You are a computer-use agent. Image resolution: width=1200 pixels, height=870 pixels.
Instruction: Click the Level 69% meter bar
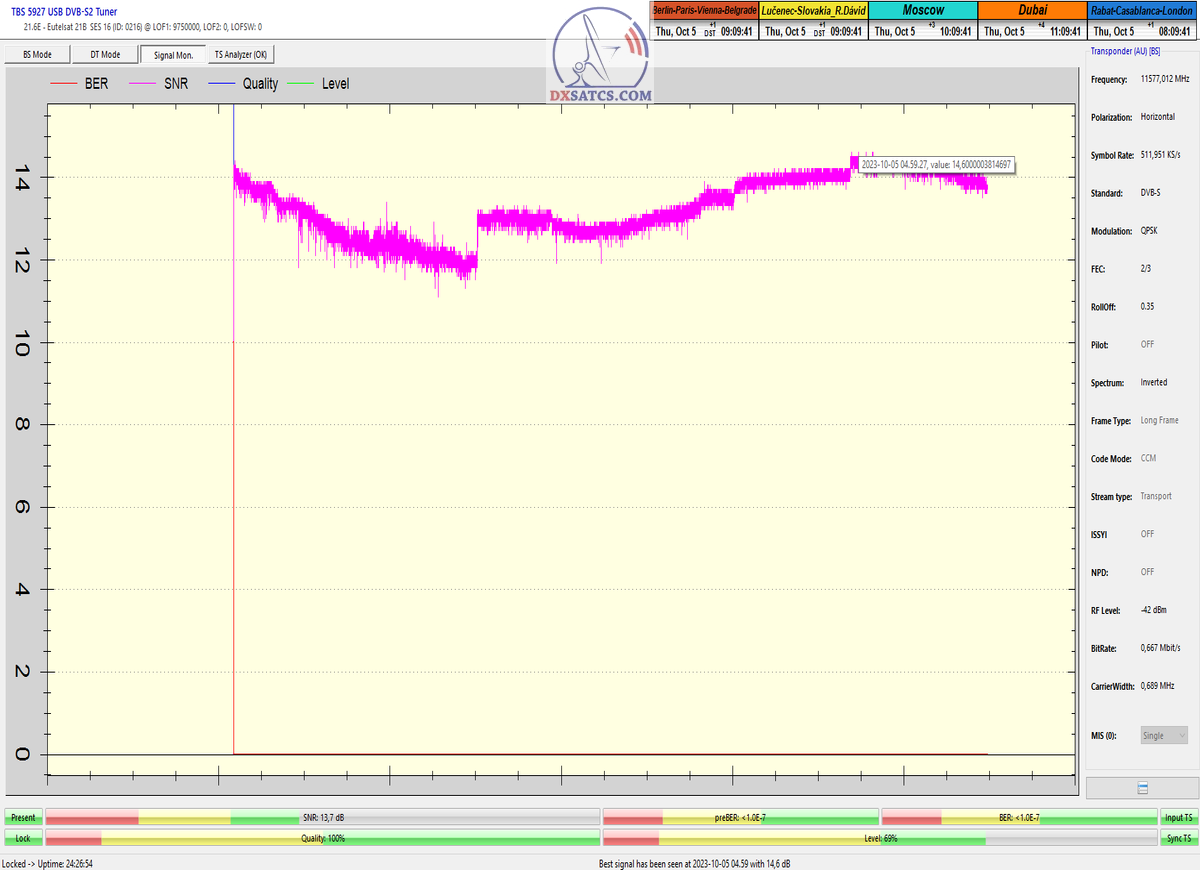880,838
